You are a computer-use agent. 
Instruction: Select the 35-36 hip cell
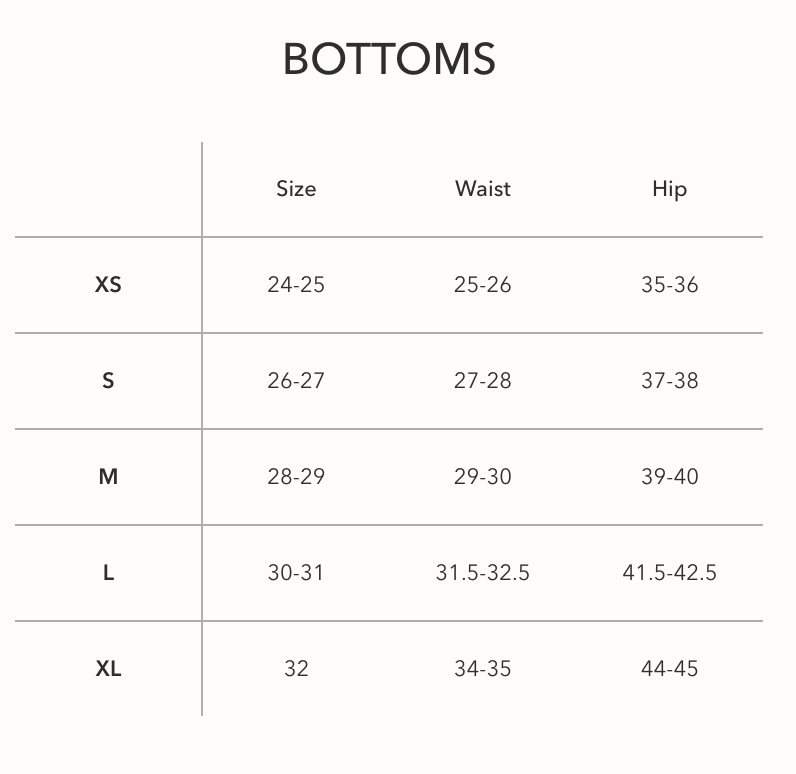coord(670,284)
